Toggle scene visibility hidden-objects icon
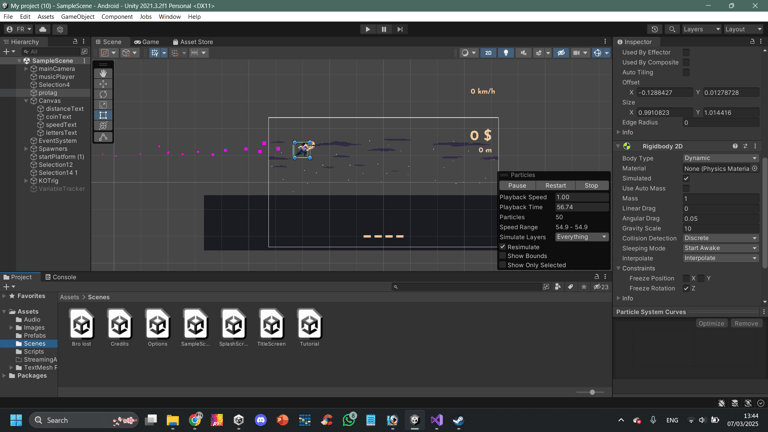 pos(561,53)
